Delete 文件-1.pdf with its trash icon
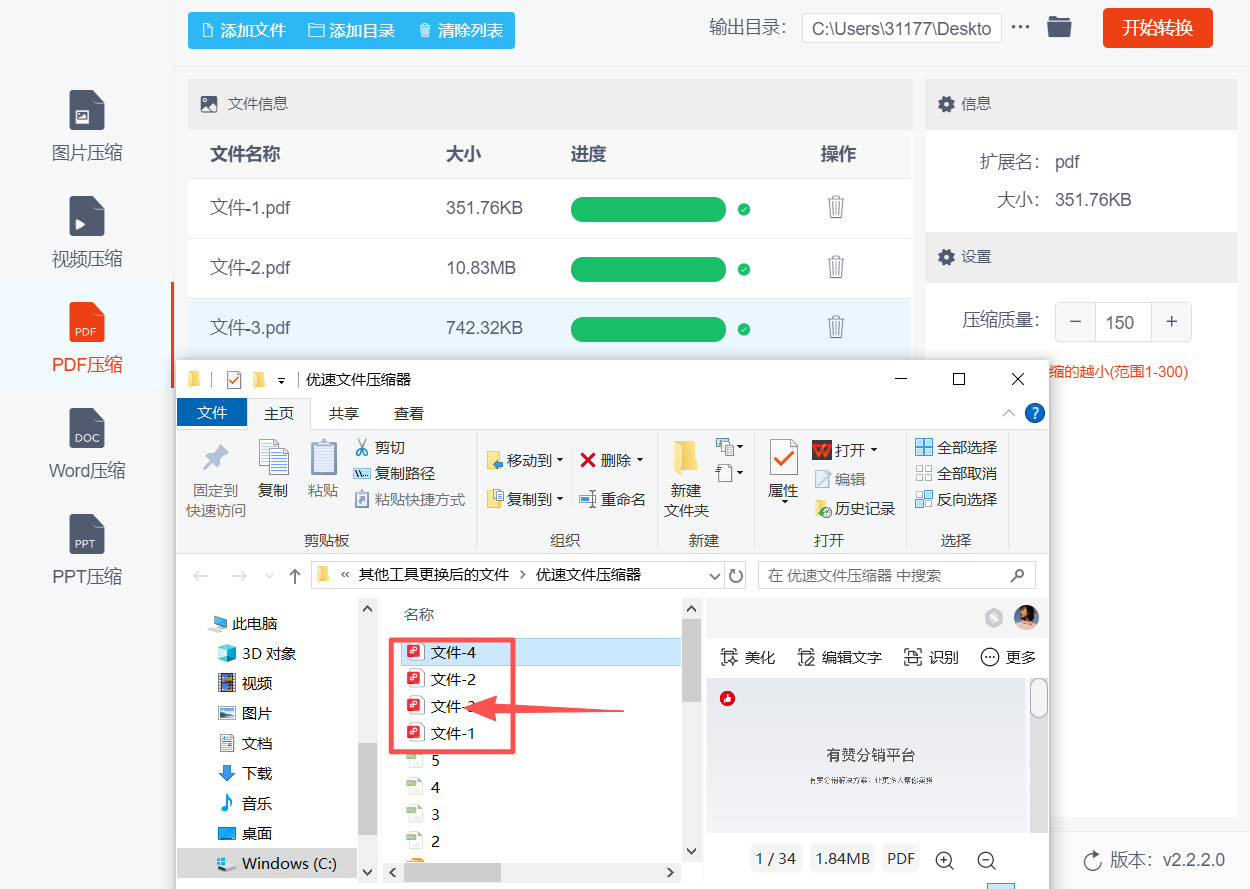The image size is (1250, 889). [836, 207]
